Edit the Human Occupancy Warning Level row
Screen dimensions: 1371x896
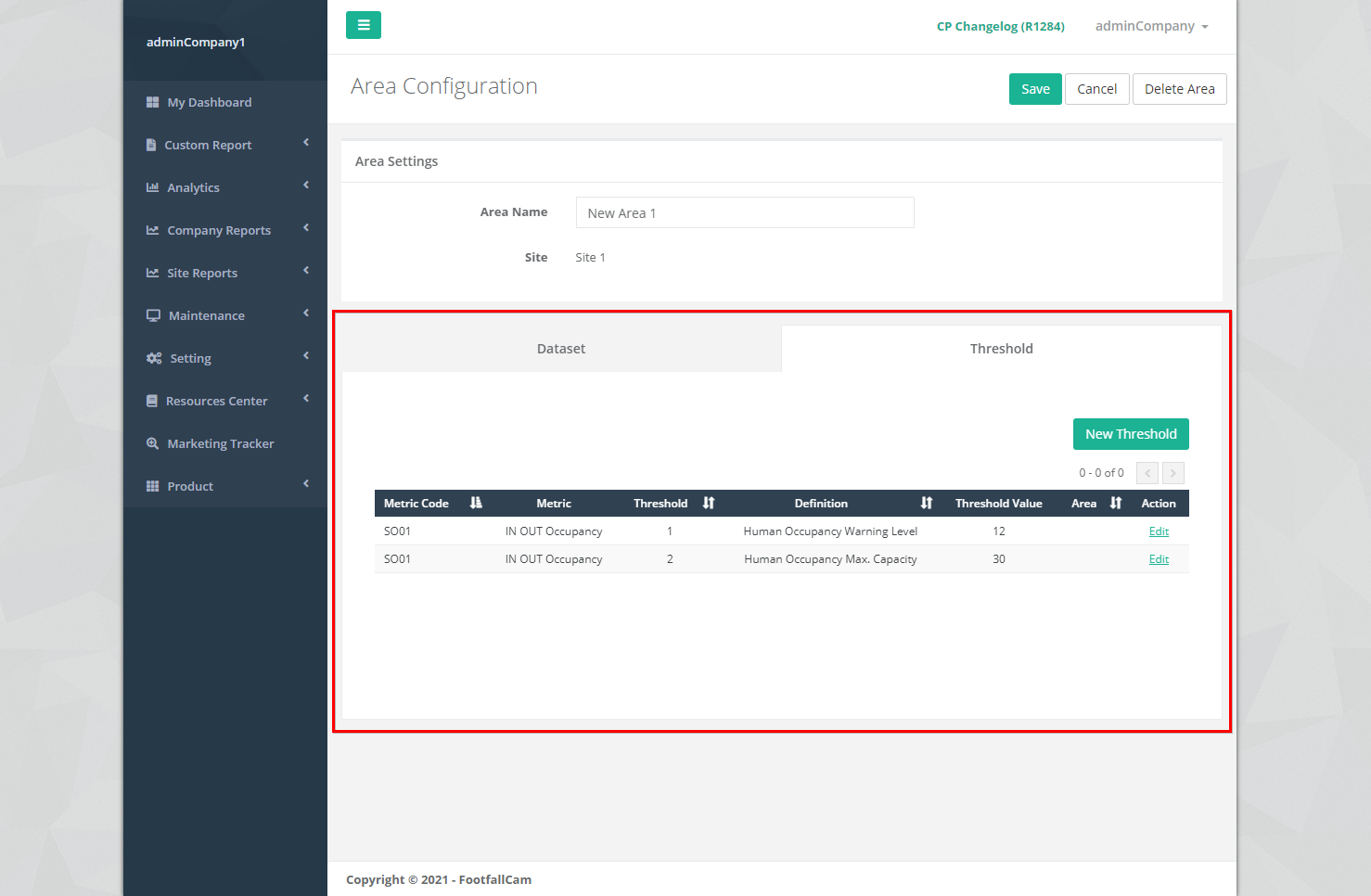click(x=1159, y=531)
